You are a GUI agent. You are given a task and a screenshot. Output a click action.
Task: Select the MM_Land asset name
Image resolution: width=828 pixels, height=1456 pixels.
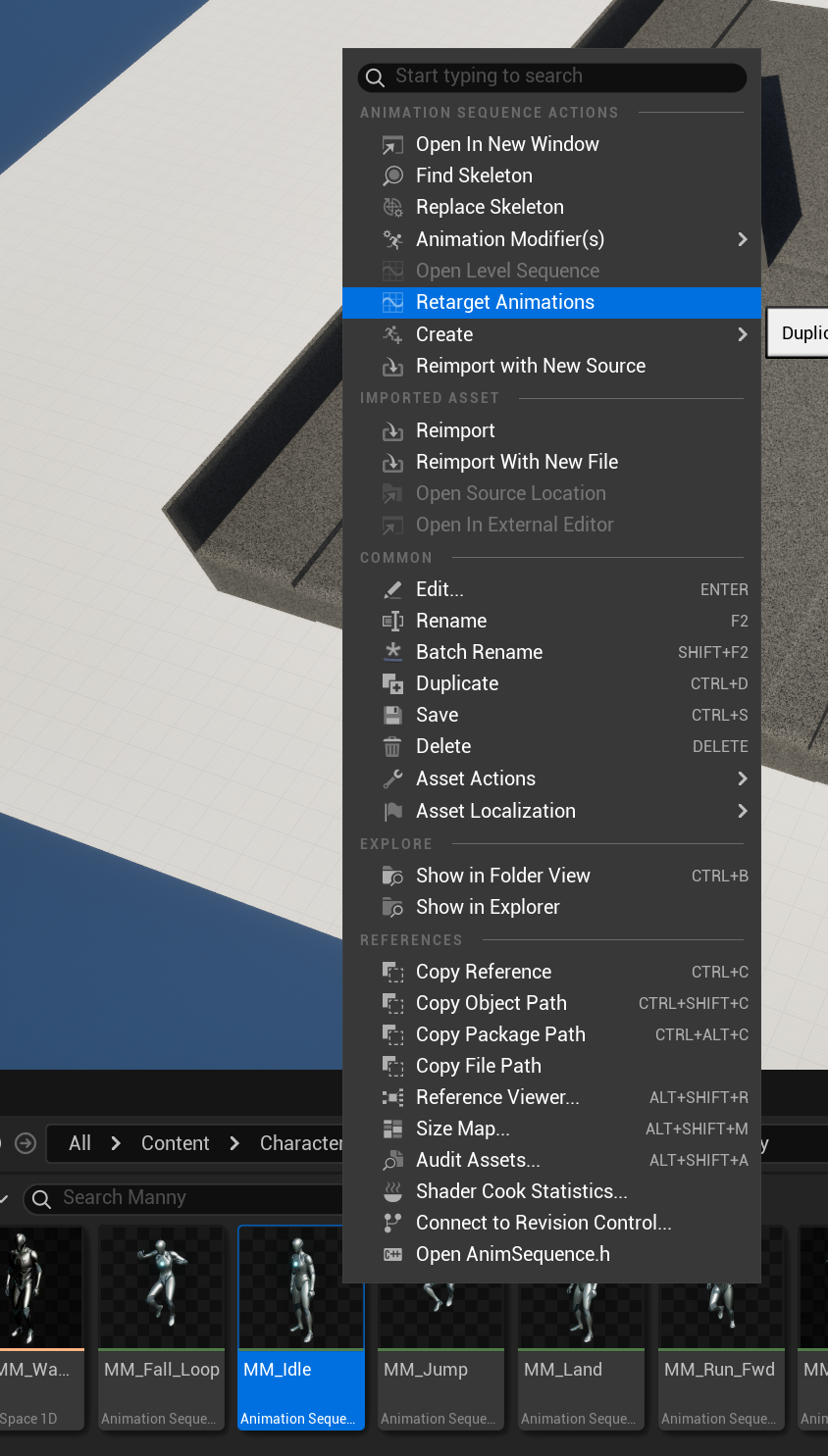pyautogui.click(x=563, y=1370)
